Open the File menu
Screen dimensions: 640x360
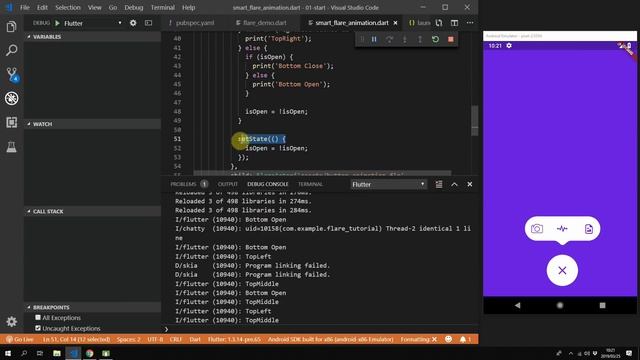point(24,7)
